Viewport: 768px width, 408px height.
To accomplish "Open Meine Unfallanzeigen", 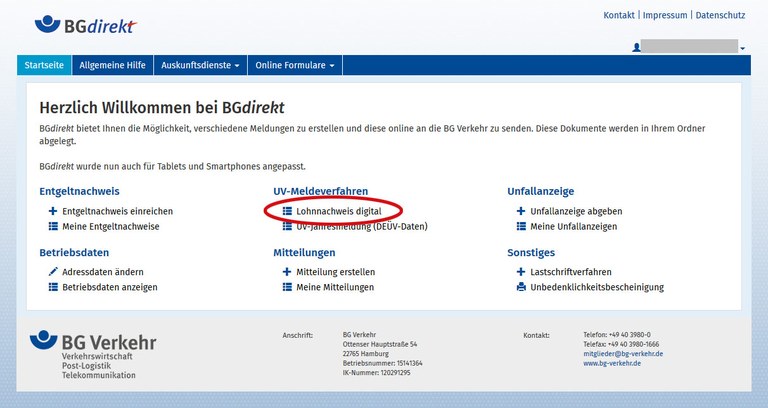I will (x=574, y=226).
